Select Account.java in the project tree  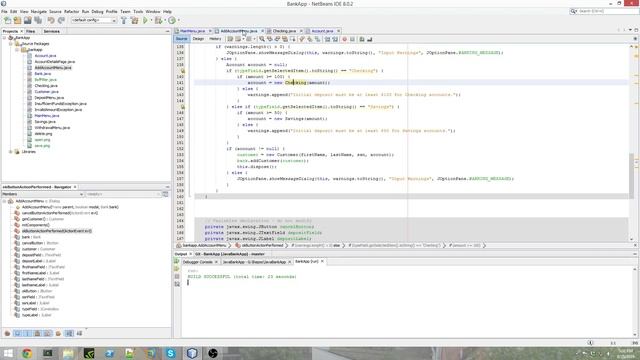pyautogui.click(x=45, y=56)
